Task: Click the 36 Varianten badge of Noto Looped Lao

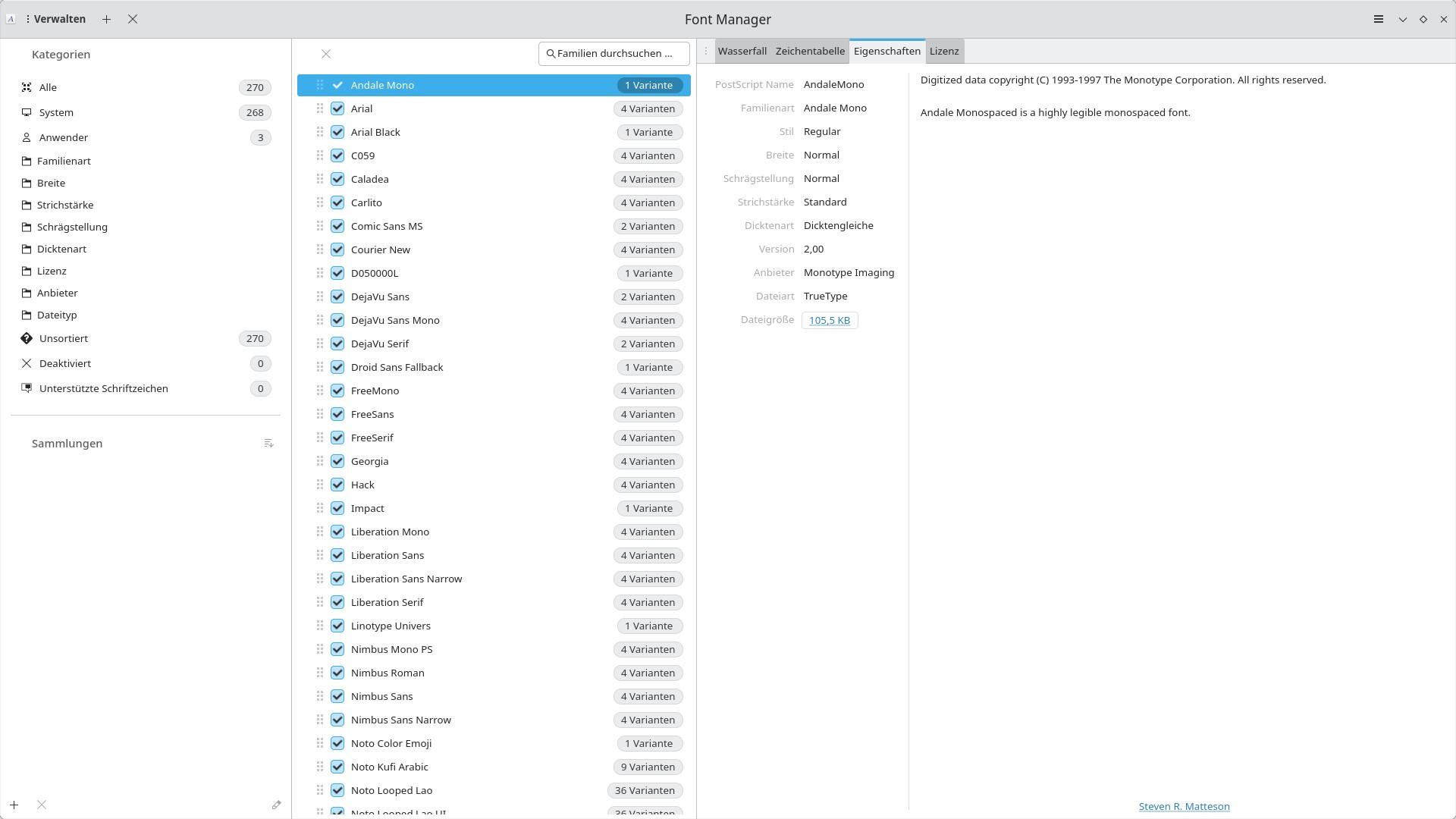Action: (x=645, y=790)
